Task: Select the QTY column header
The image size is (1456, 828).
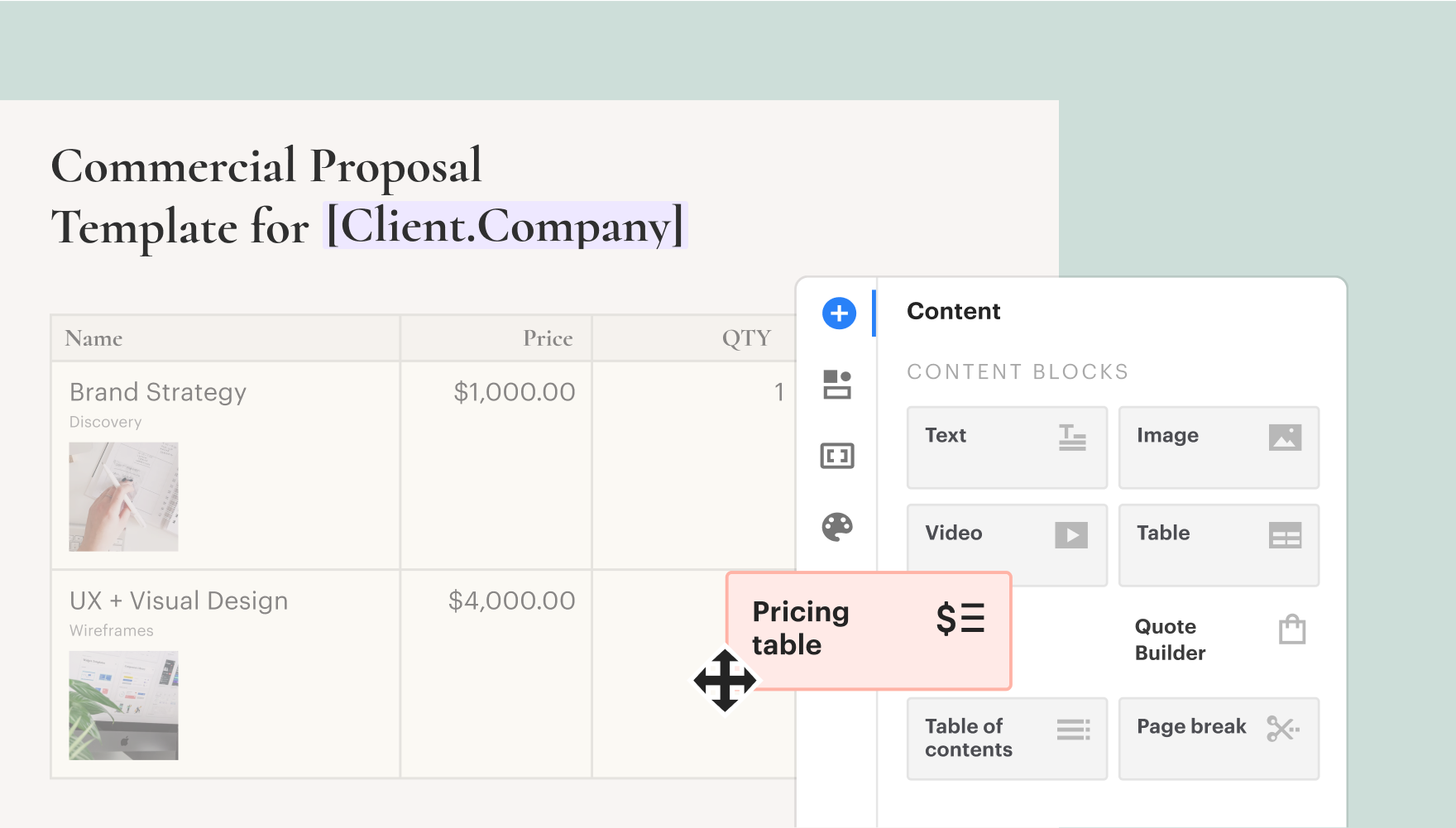Action: pos(746,337)
